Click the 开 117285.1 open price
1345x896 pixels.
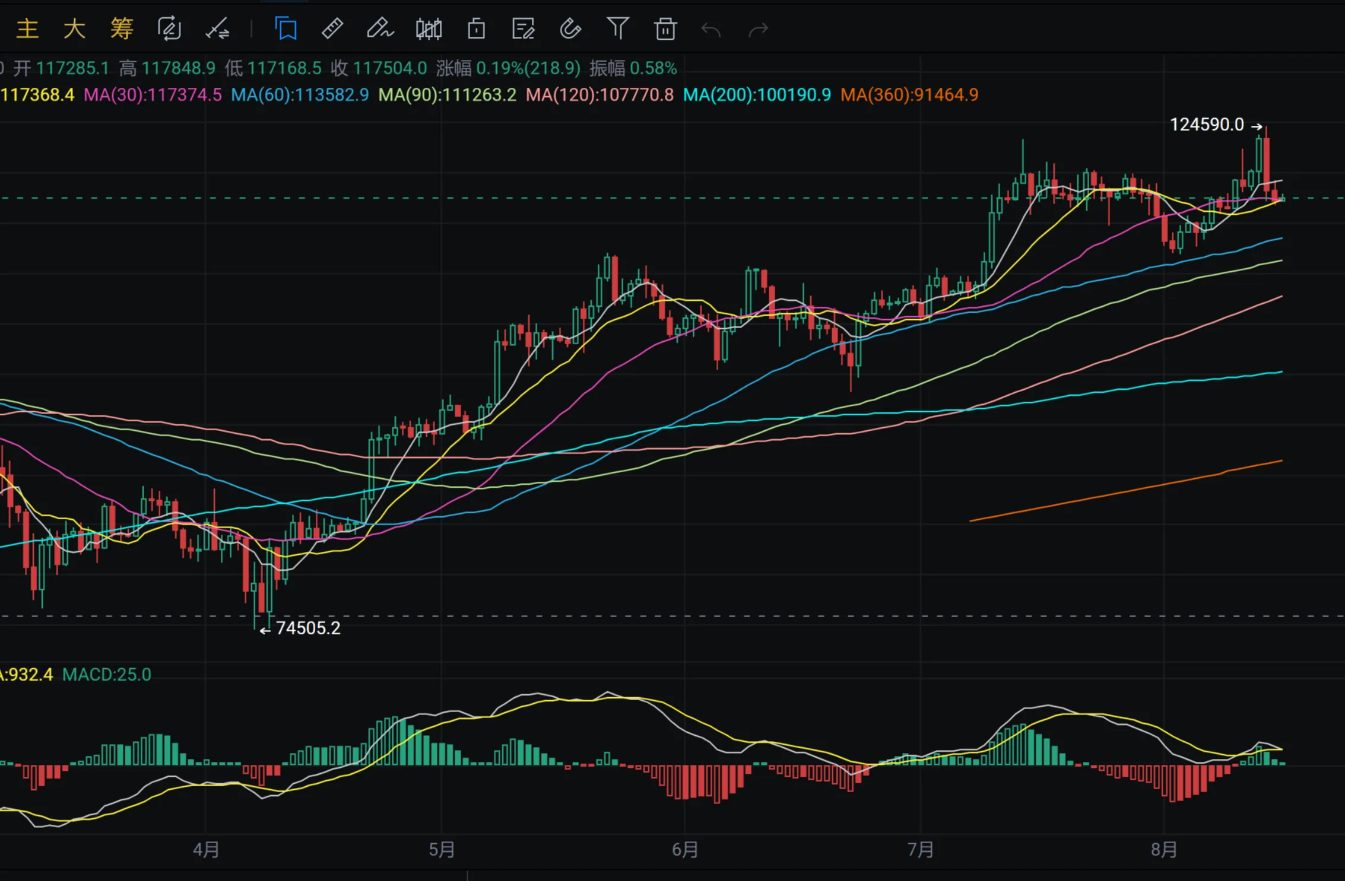point(61,68)
